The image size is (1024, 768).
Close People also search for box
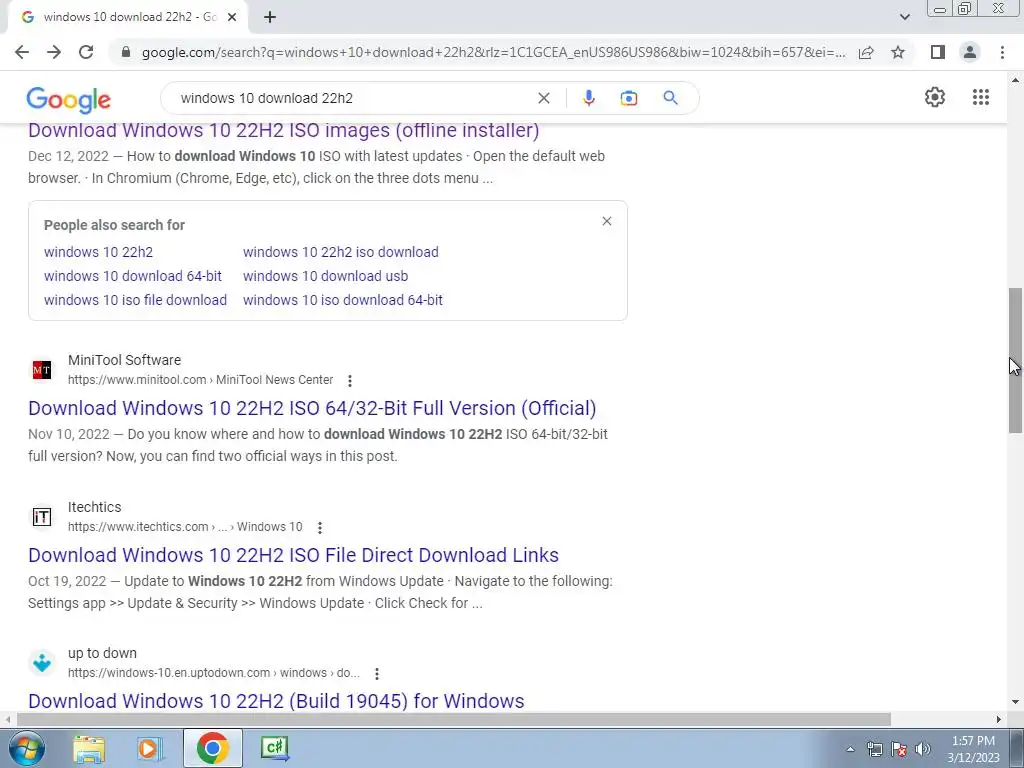coord(607,221)
